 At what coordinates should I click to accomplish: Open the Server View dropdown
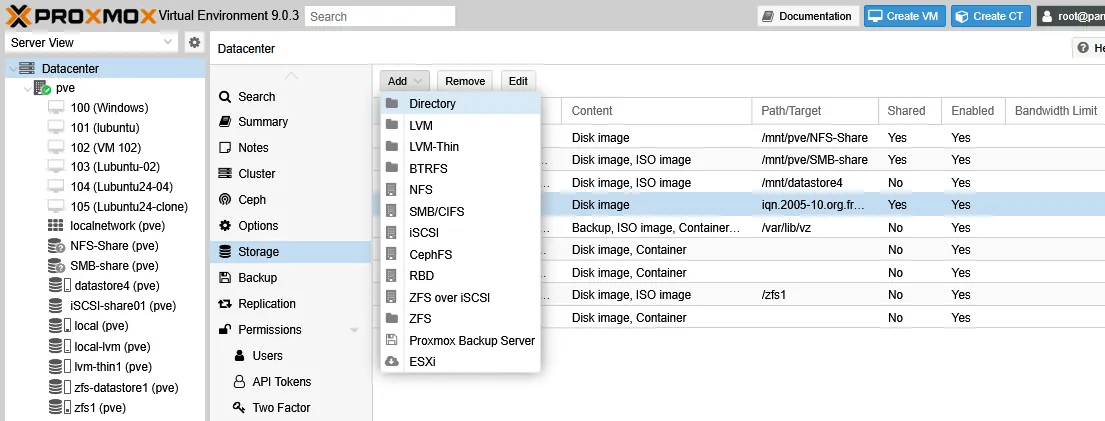(91, 42)
